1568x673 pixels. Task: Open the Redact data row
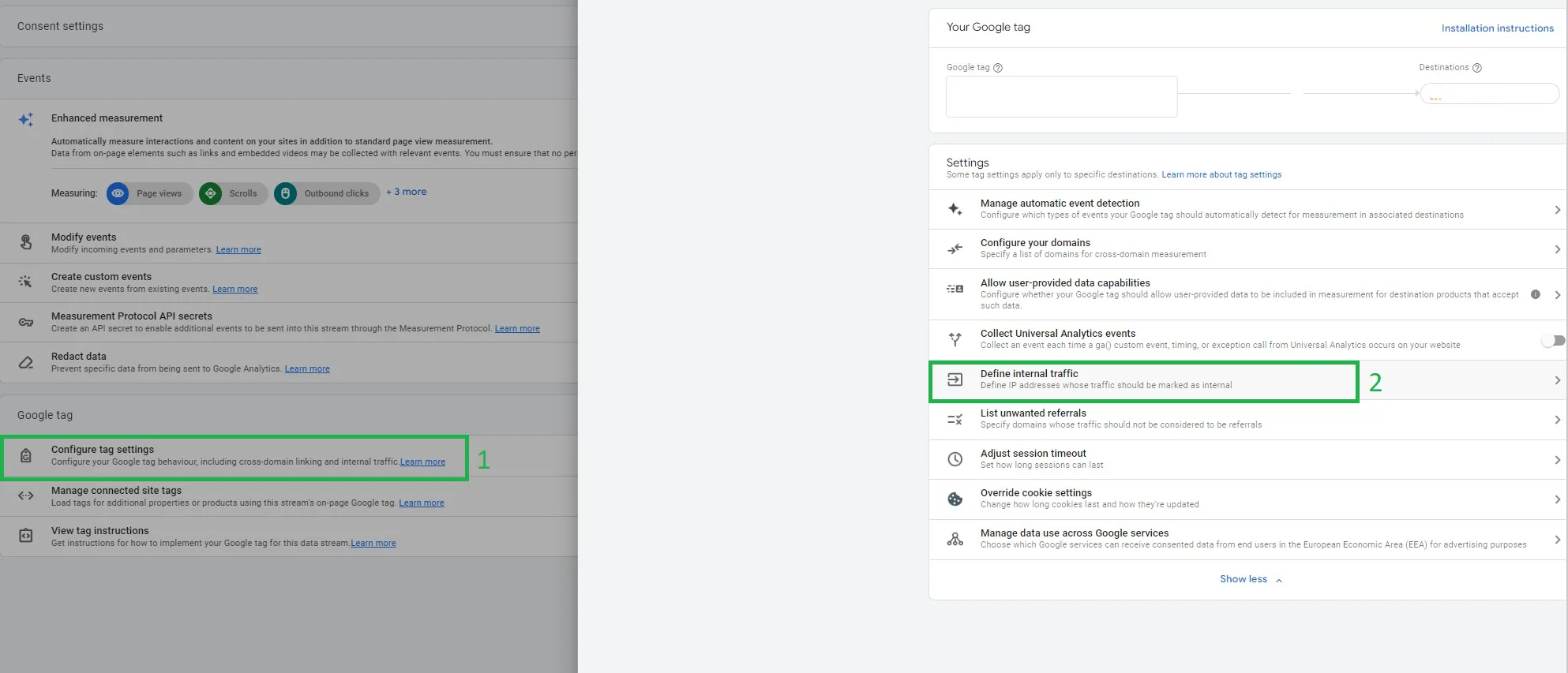(x=289, y=362)
